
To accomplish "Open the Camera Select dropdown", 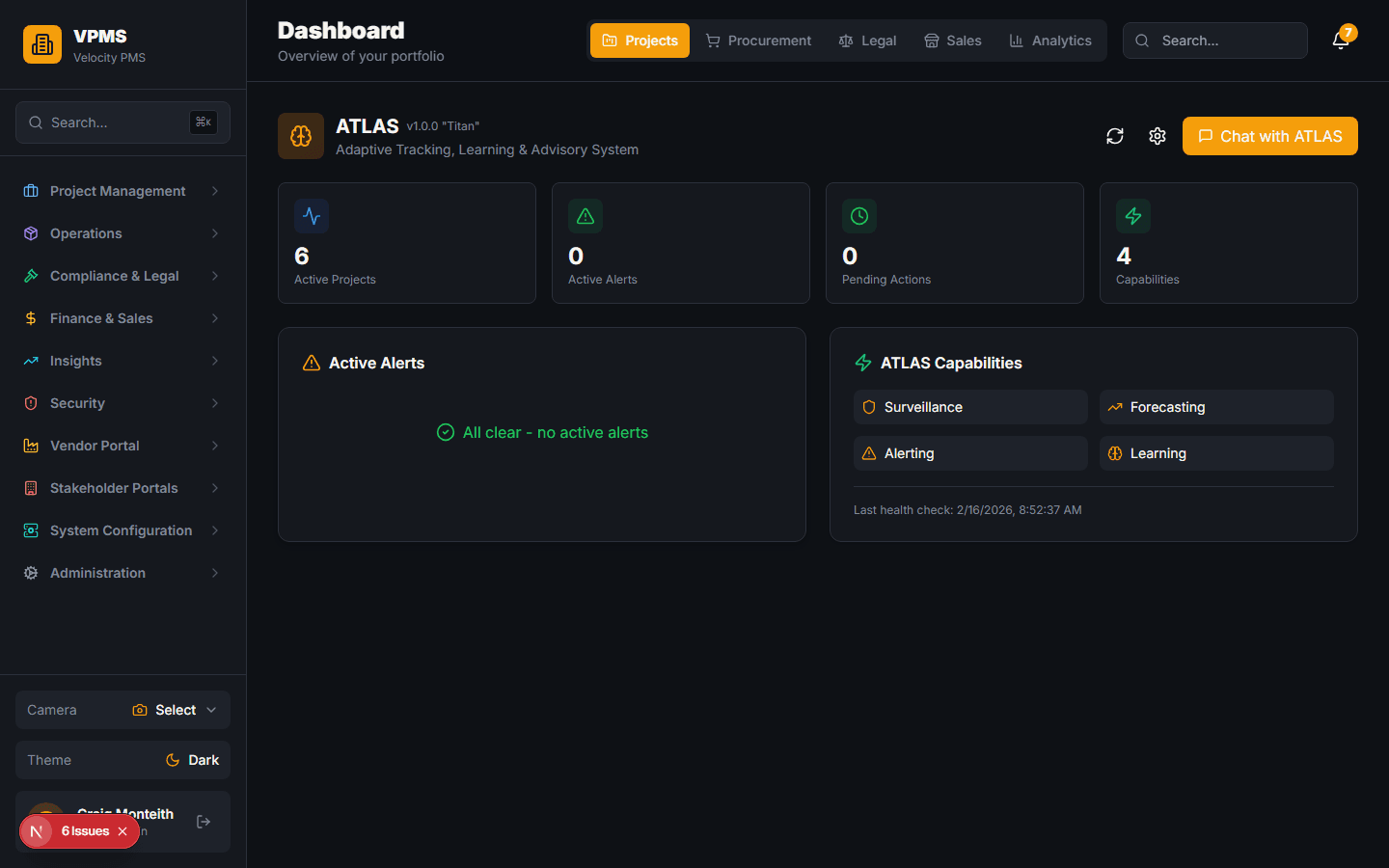I will [x=174, y=710].
